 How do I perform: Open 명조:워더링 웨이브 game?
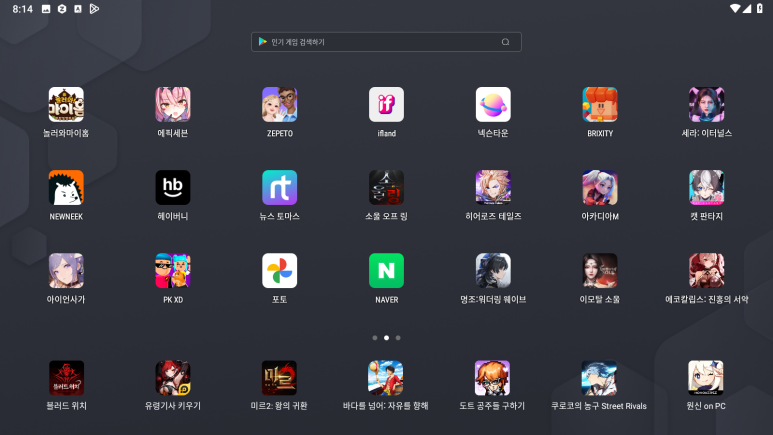pyautogui.click(x=493, y=271)
